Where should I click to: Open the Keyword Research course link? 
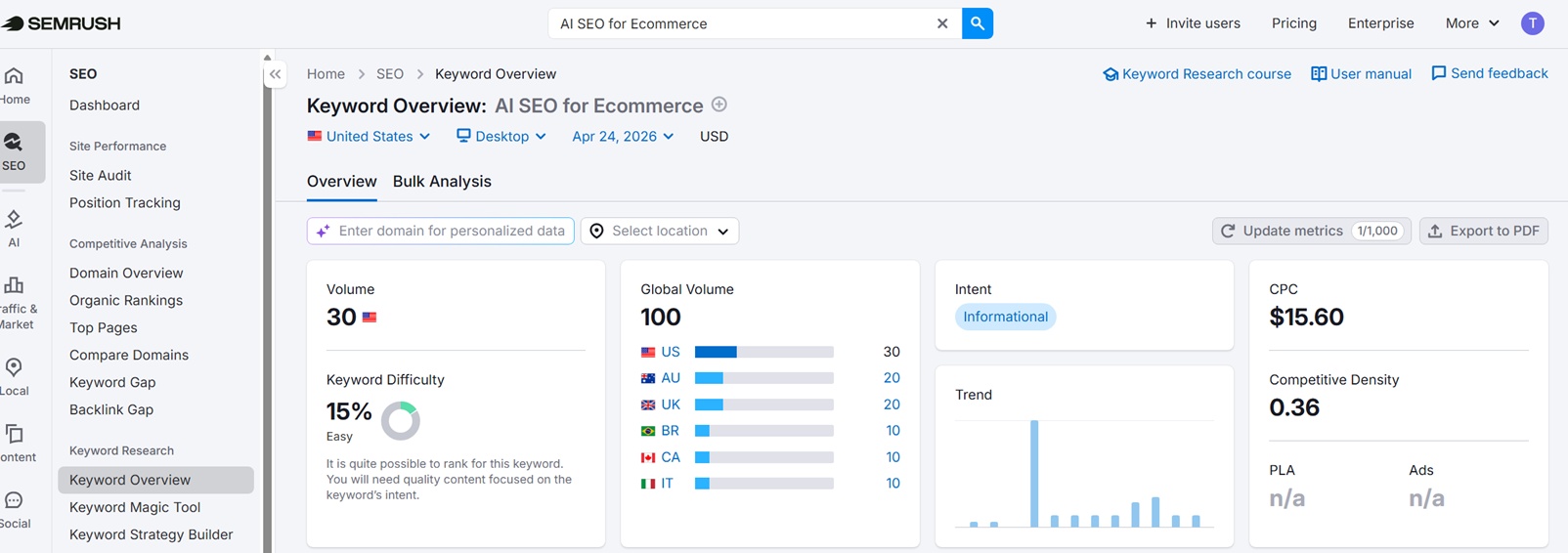1197,74
